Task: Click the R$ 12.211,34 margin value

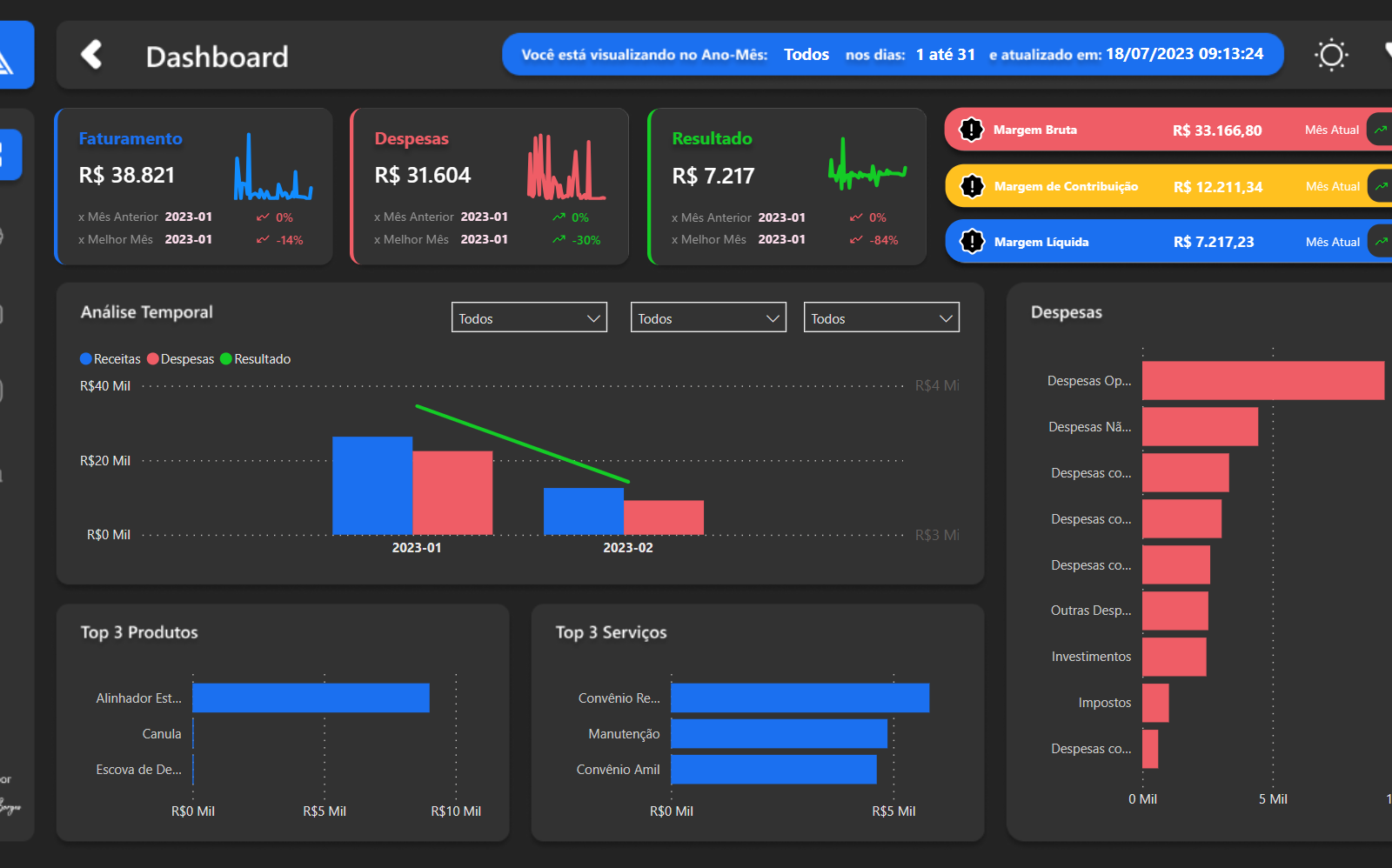Action: point(1218,187)
